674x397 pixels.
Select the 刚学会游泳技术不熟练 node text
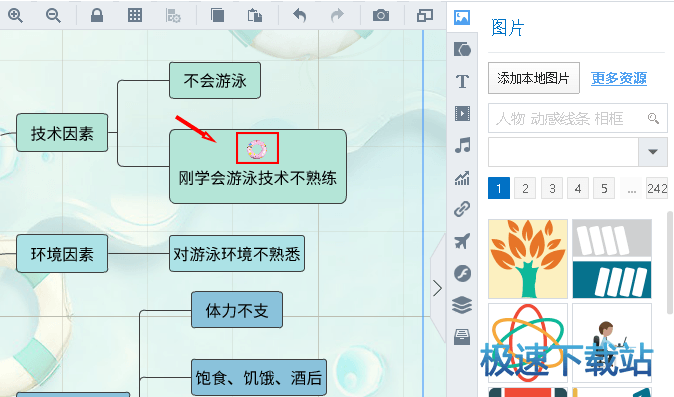[x=257, y=178]
